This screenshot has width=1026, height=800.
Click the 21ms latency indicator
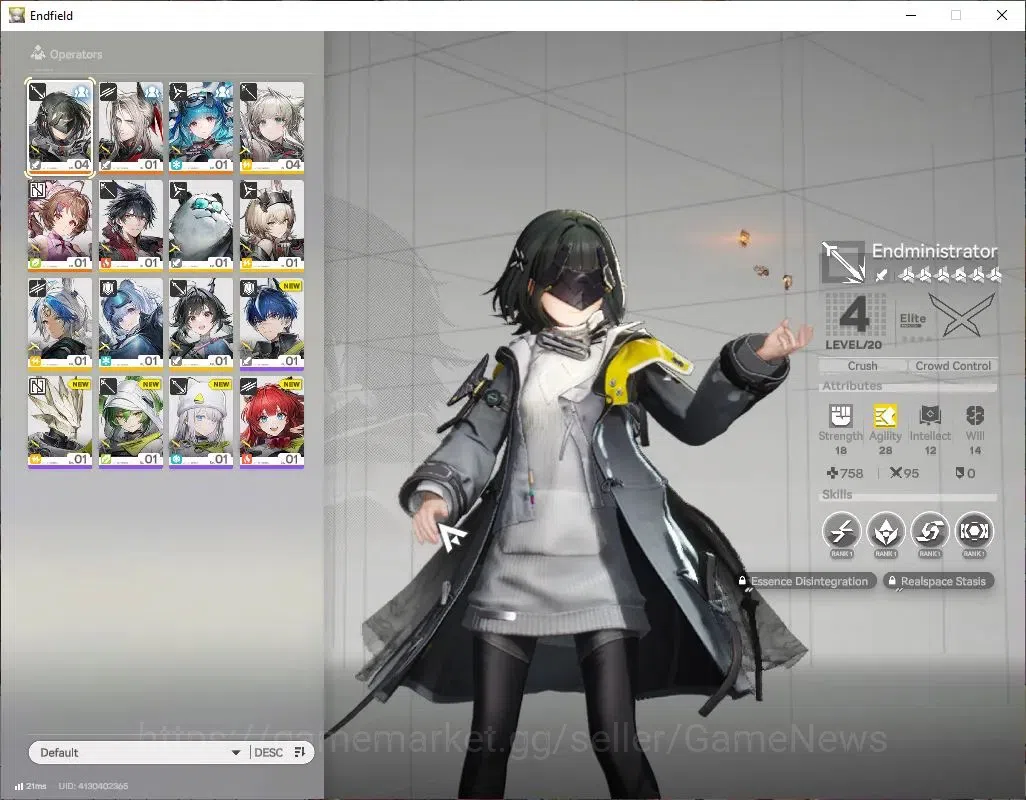(x=31, y=786)
